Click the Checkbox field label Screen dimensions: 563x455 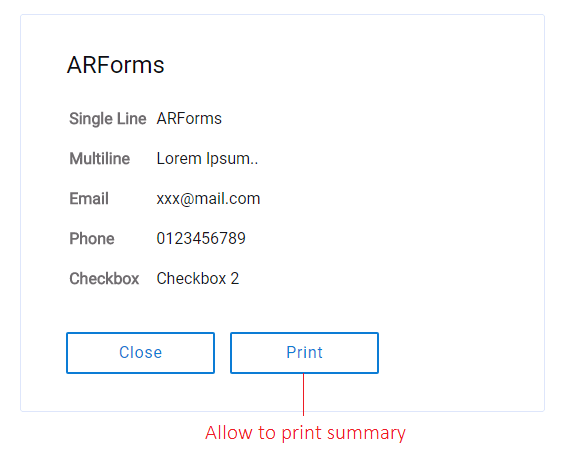pyautogui.click(x=104, y=279)
